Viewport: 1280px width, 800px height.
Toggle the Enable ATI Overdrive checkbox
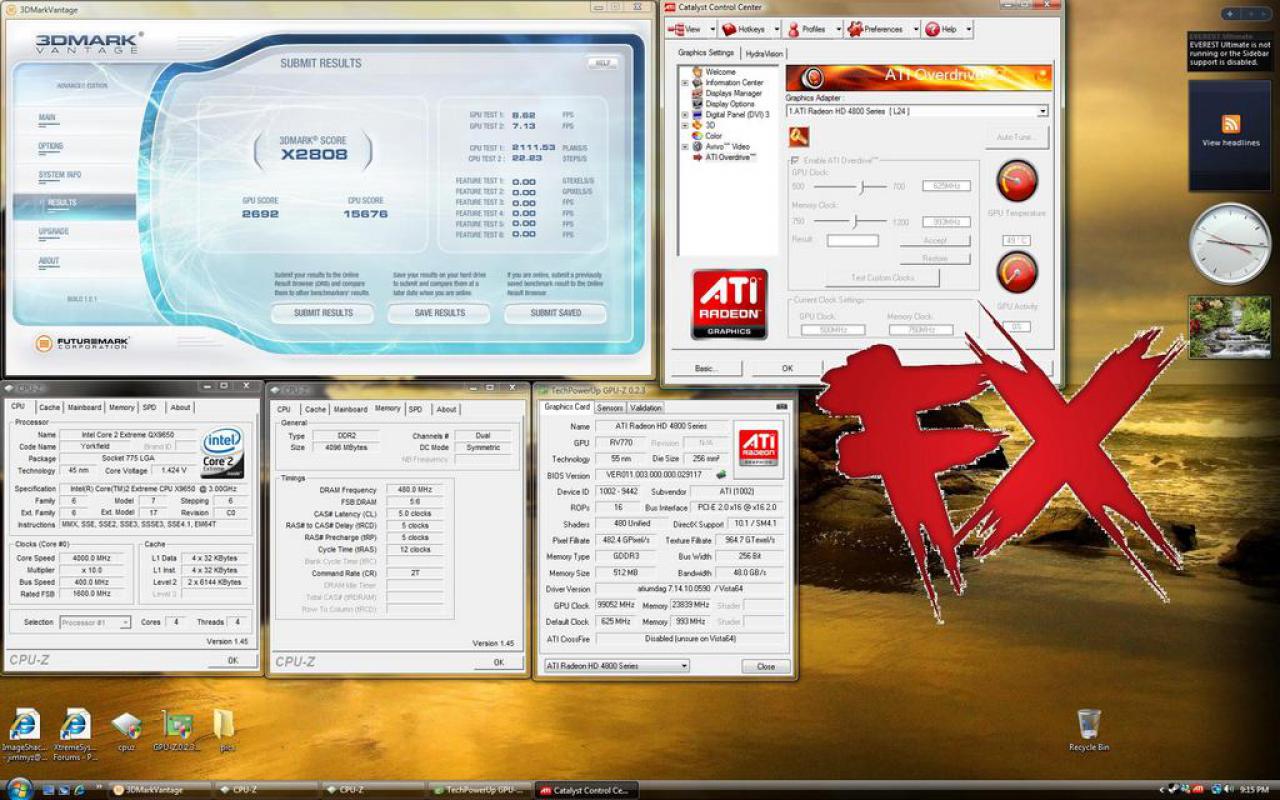[795, 160]
